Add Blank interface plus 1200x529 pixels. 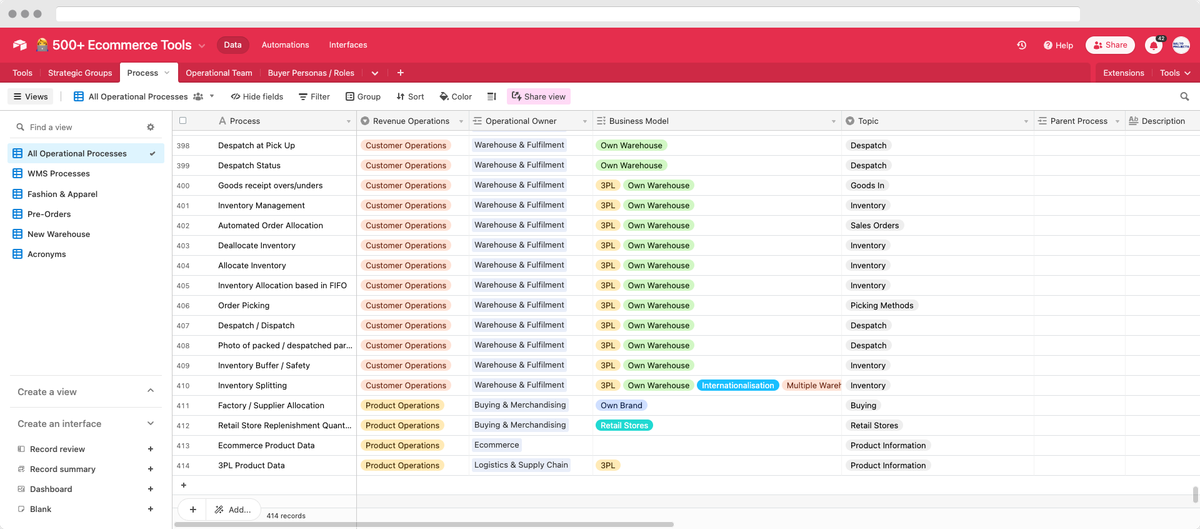coord(150,509)
